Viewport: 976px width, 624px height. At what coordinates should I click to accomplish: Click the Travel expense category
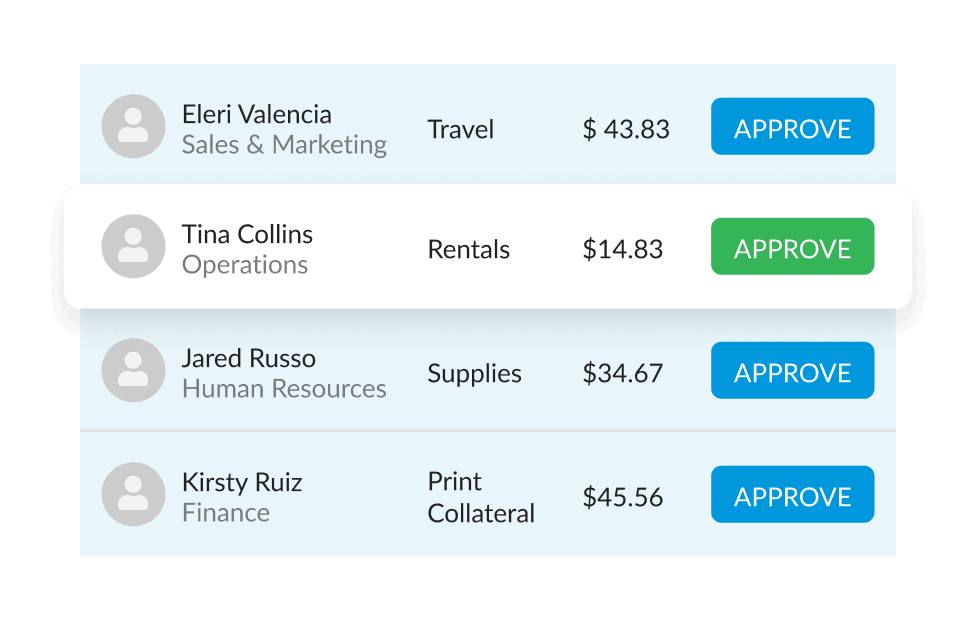460,129
